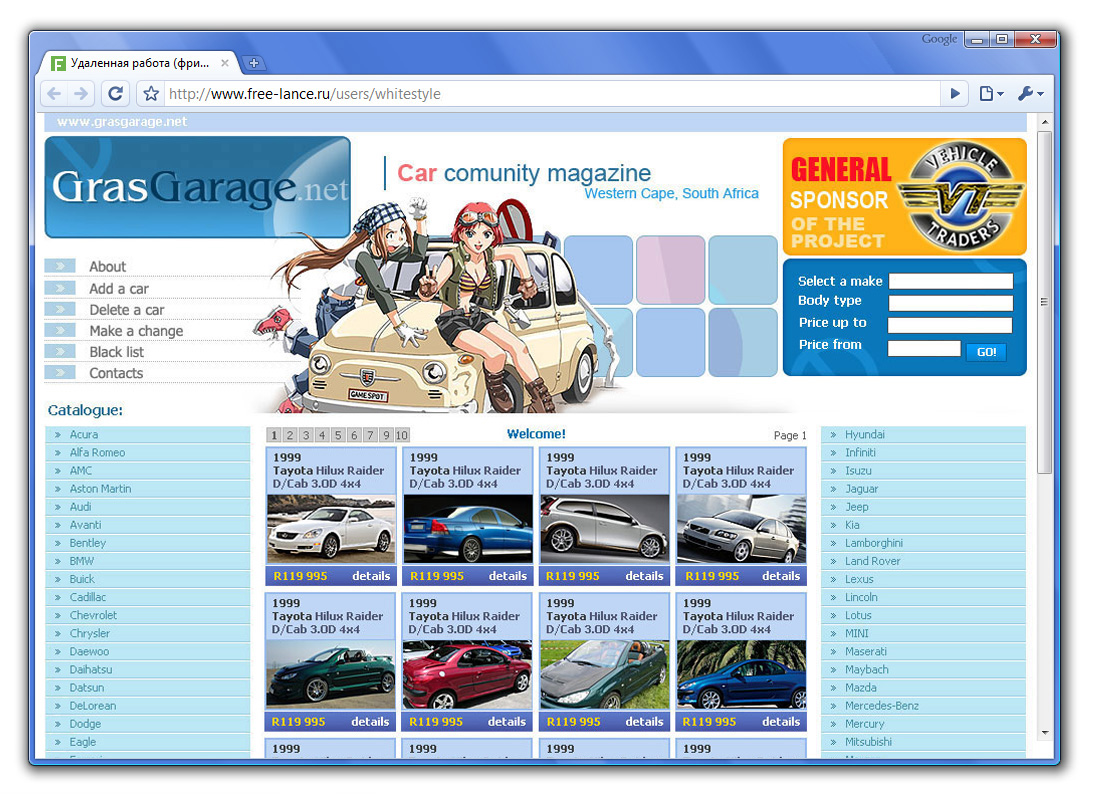Open the DeLorean catalogue link

click(93, 706)
